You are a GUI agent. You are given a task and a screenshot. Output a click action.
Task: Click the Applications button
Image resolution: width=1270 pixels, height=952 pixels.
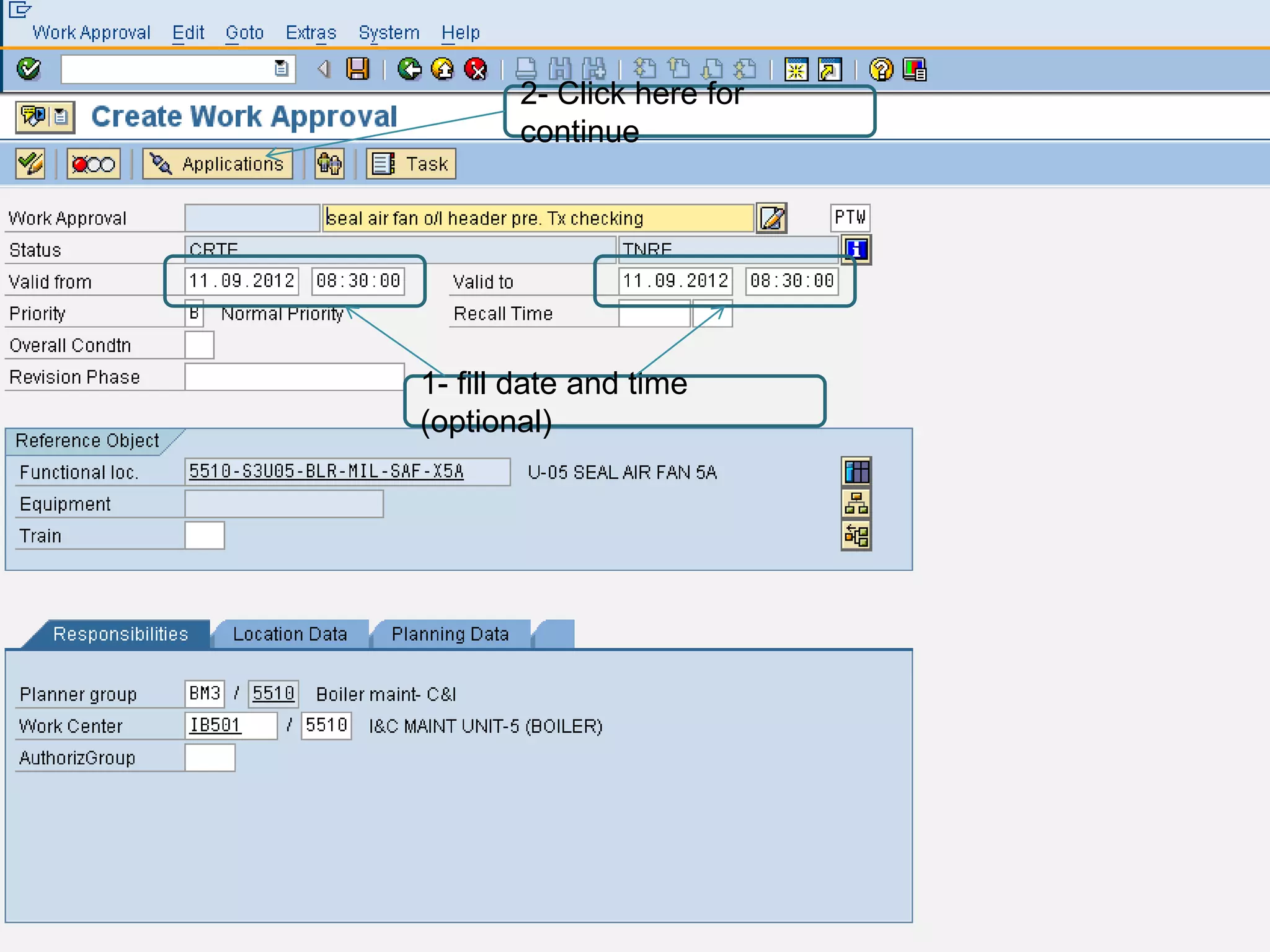(218, 164)
